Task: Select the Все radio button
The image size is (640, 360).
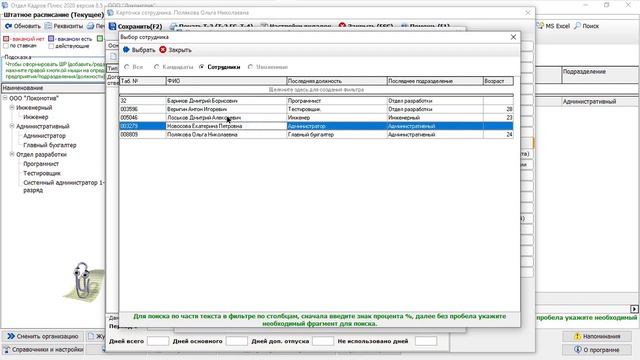Action: pos(127,67)
